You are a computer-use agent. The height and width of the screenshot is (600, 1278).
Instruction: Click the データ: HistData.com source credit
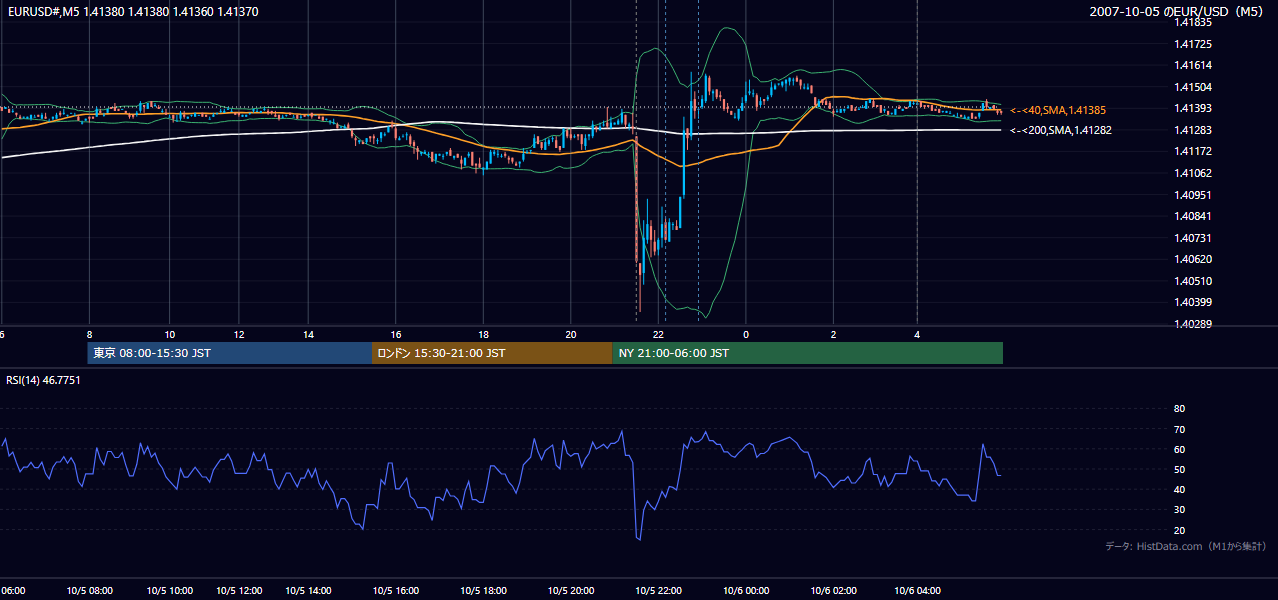click(x=1185, y=546)
